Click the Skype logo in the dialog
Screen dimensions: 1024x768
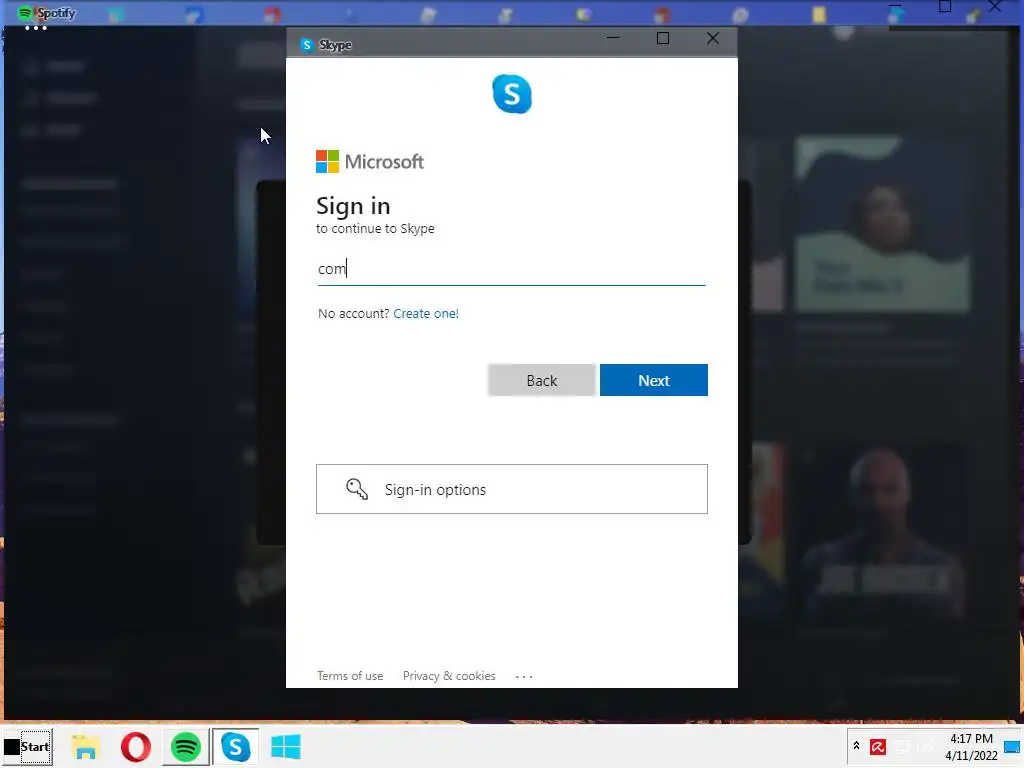(512, 94)
